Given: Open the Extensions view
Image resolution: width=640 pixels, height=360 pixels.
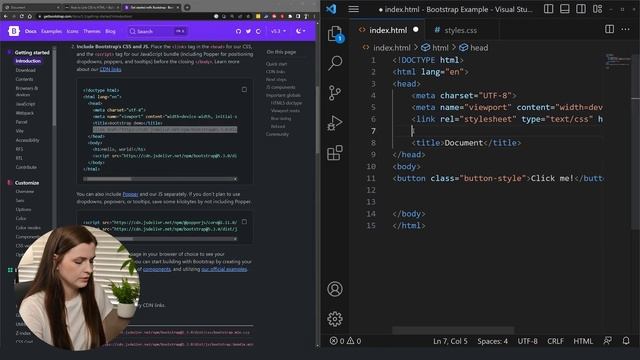Looking at the screenshot, I should (335, 153).
